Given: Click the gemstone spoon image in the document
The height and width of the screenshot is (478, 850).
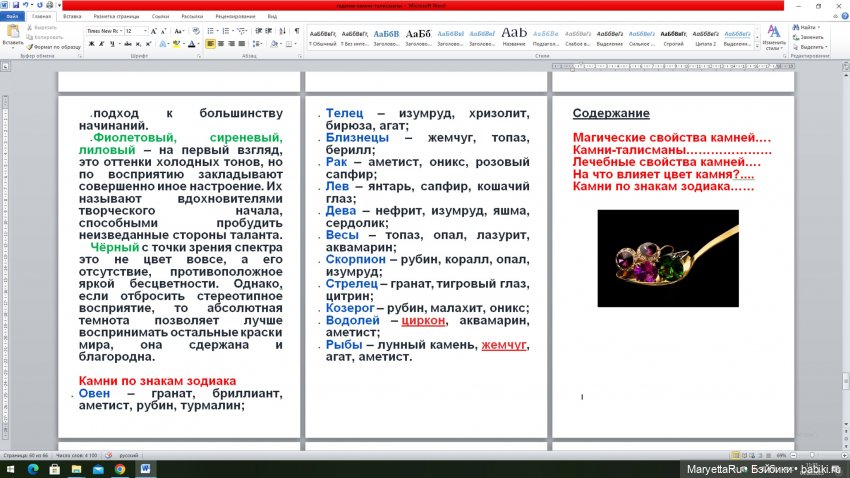Looking at the screenshot, I should point(667,258).
